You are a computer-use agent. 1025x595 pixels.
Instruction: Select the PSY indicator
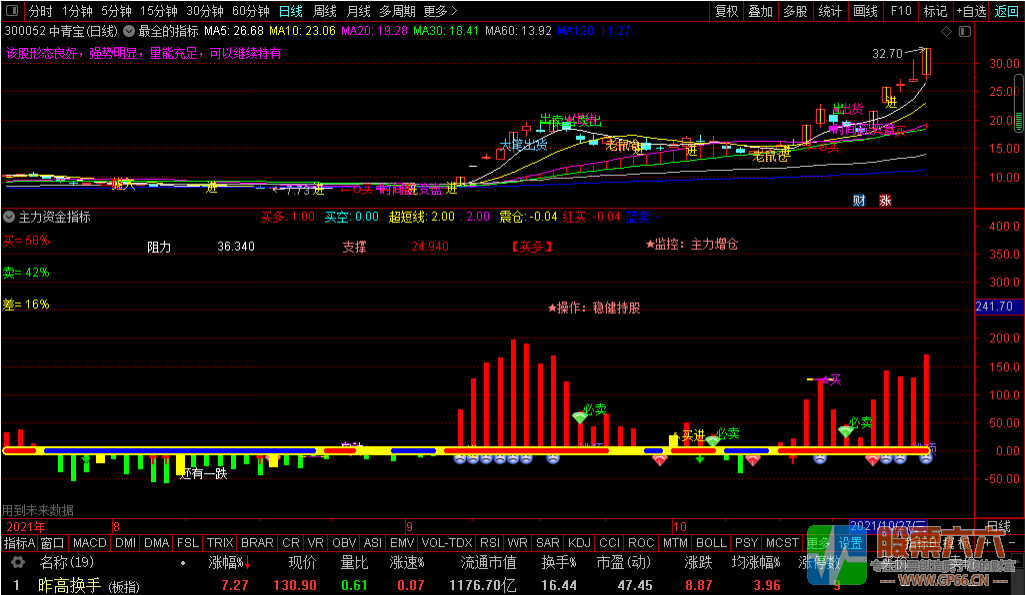coord(747,543)
